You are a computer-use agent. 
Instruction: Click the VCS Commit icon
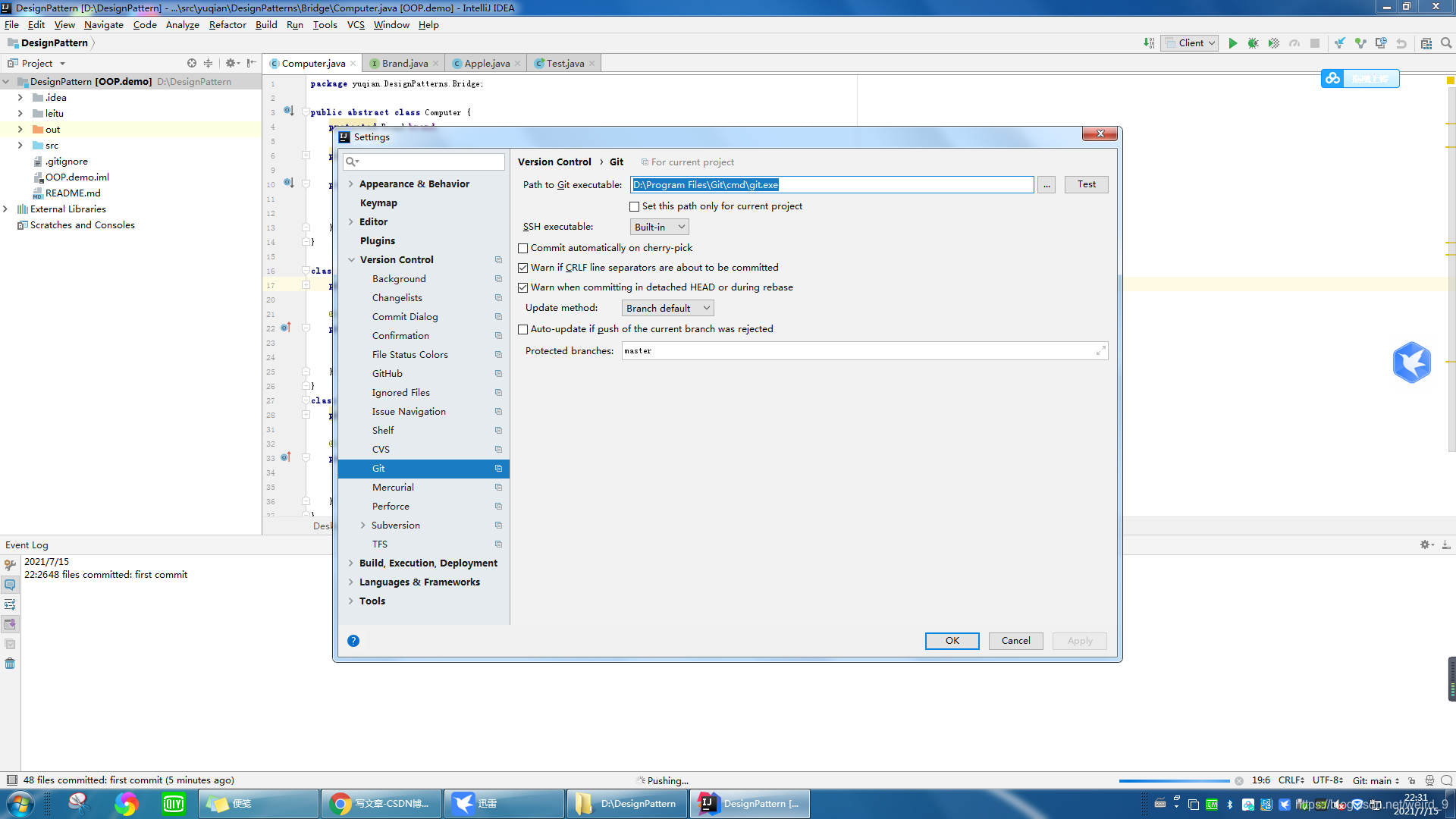coord(1360,43)
